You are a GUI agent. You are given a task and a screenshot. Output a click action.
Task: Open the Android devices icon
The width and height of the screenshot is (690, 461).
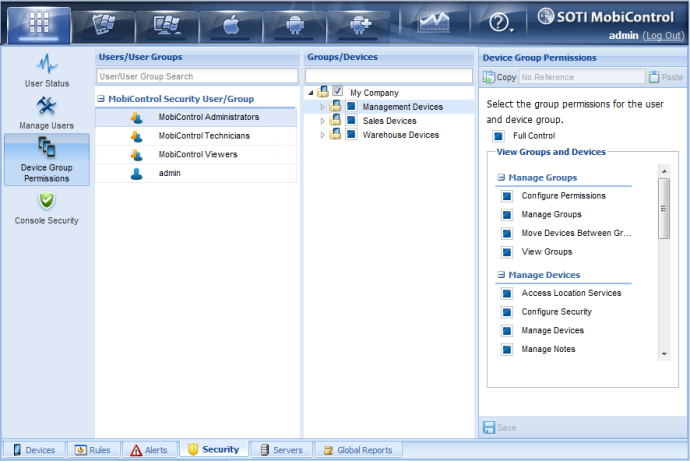(x=294, y=26)
